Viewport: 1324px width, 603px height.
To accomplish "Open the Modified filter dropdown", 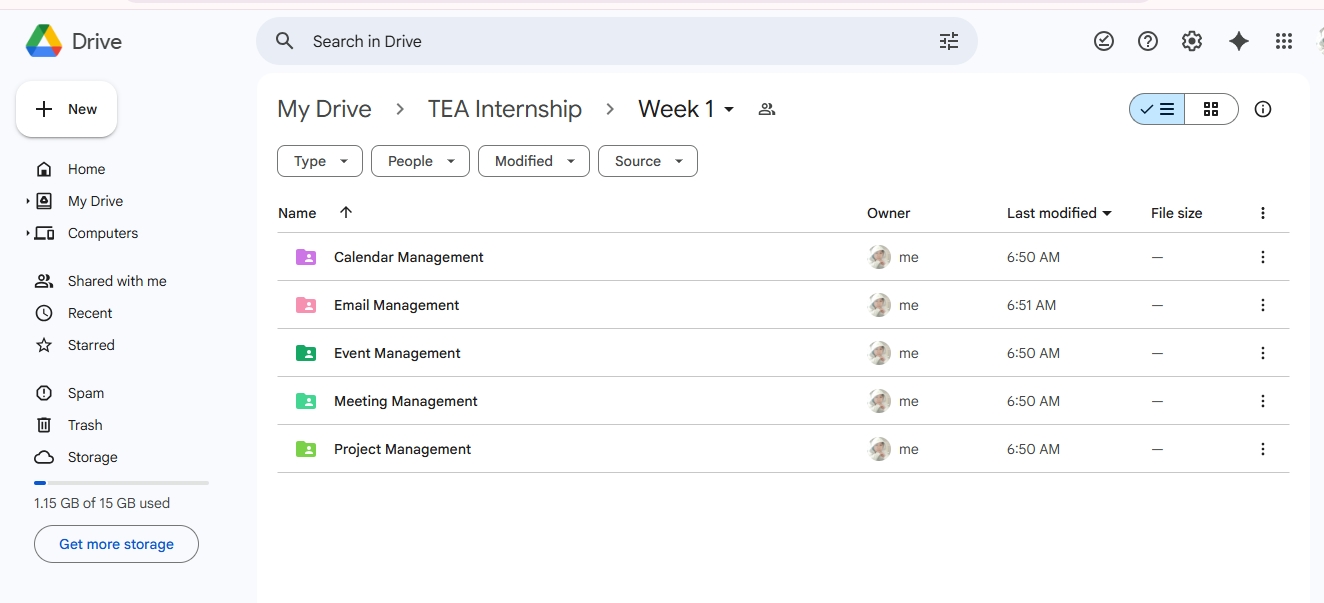I will click(x=533, y=161).
